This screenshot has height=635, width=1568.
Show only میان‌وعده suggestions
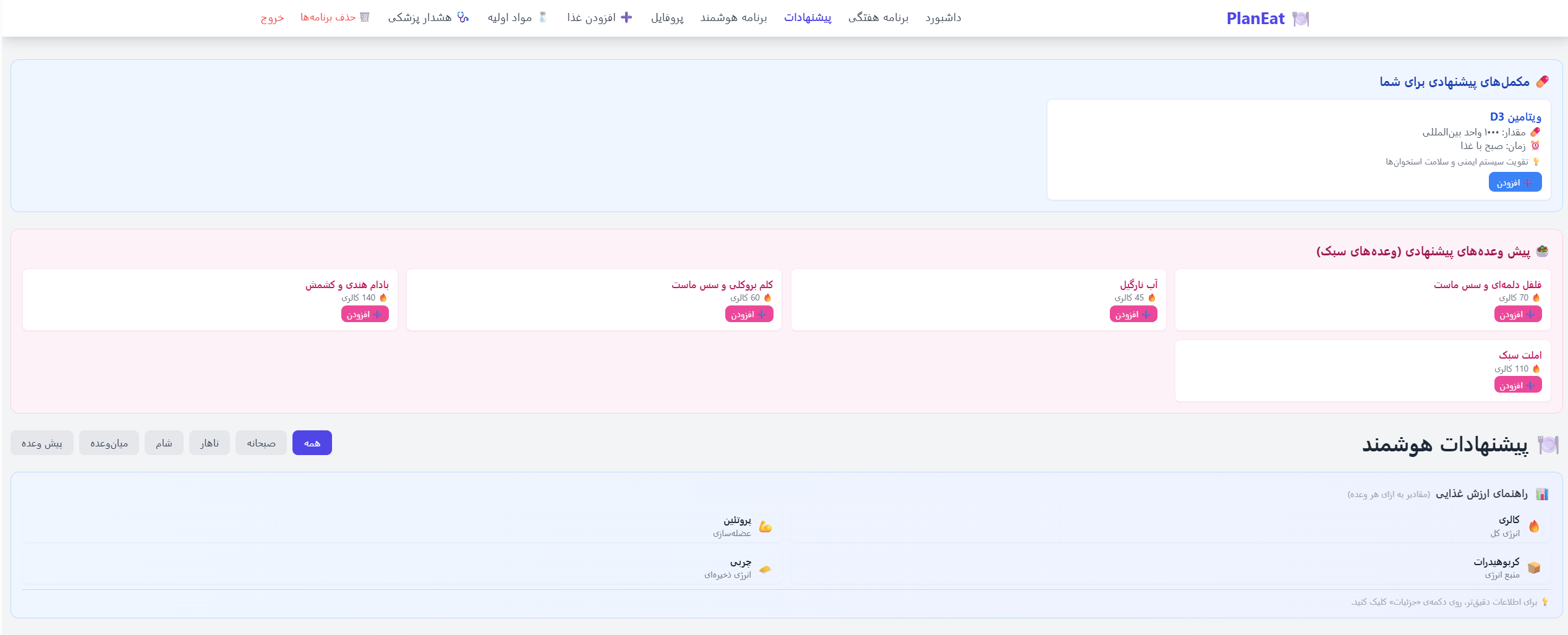tap(109, 443)
